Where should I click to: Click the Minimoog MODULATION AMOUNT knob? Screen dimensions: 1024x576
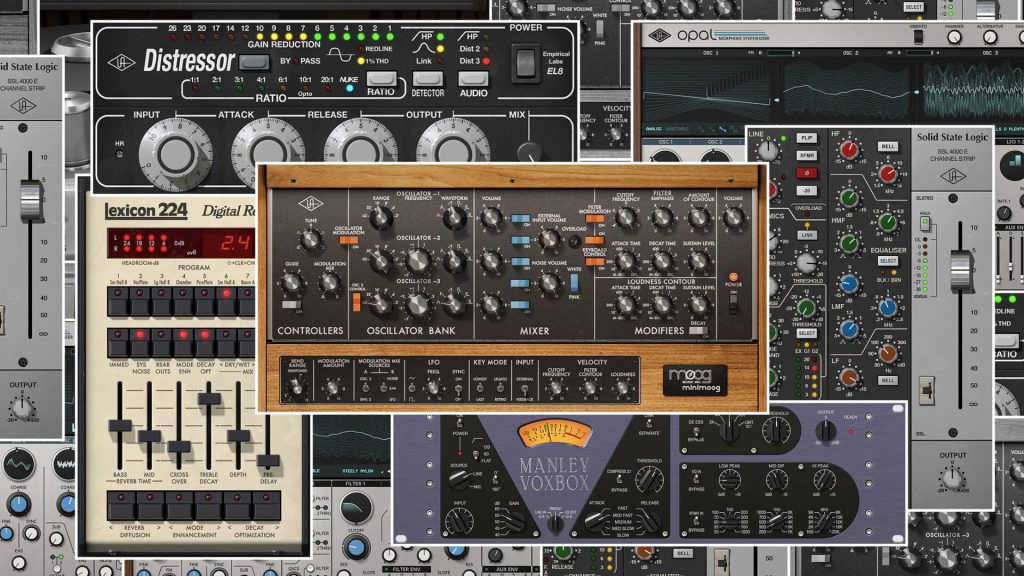click(332, 387)
